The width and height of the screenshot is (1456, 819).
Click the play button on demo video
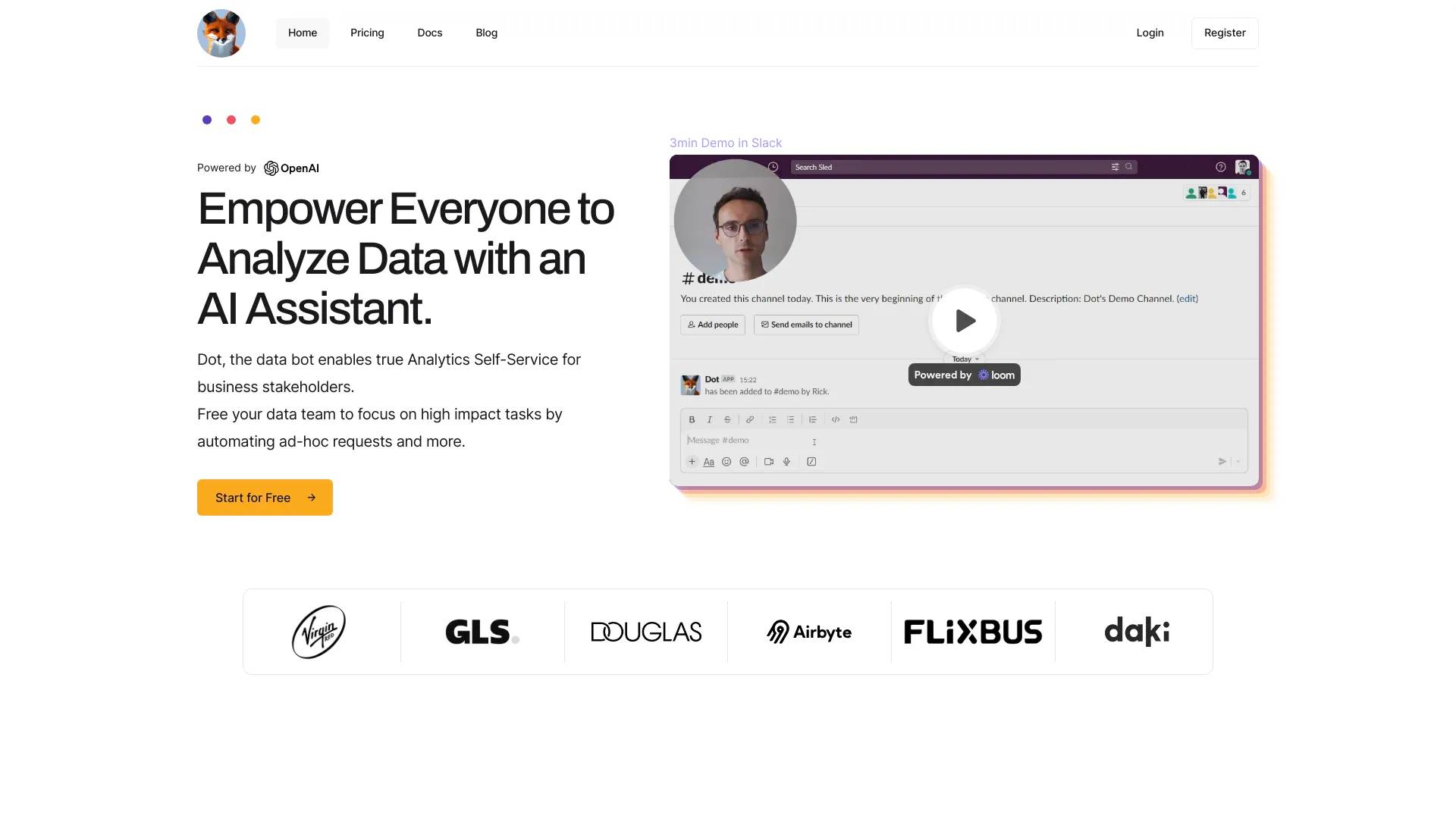point(964,320)
